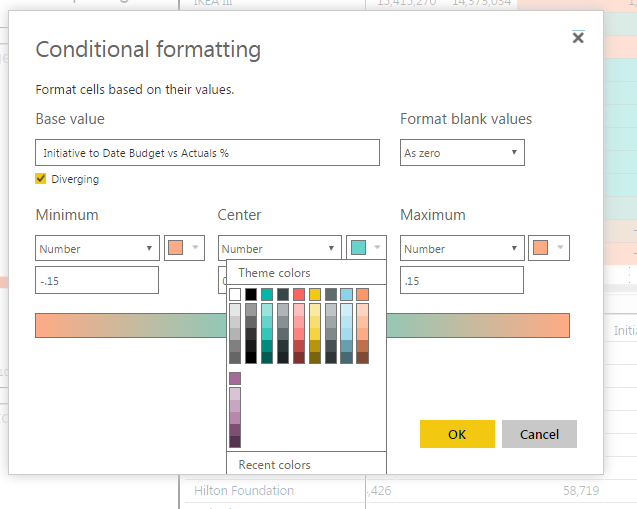Open the Format blank values dropdown
The image size is (637, 509).
[462, 153]
